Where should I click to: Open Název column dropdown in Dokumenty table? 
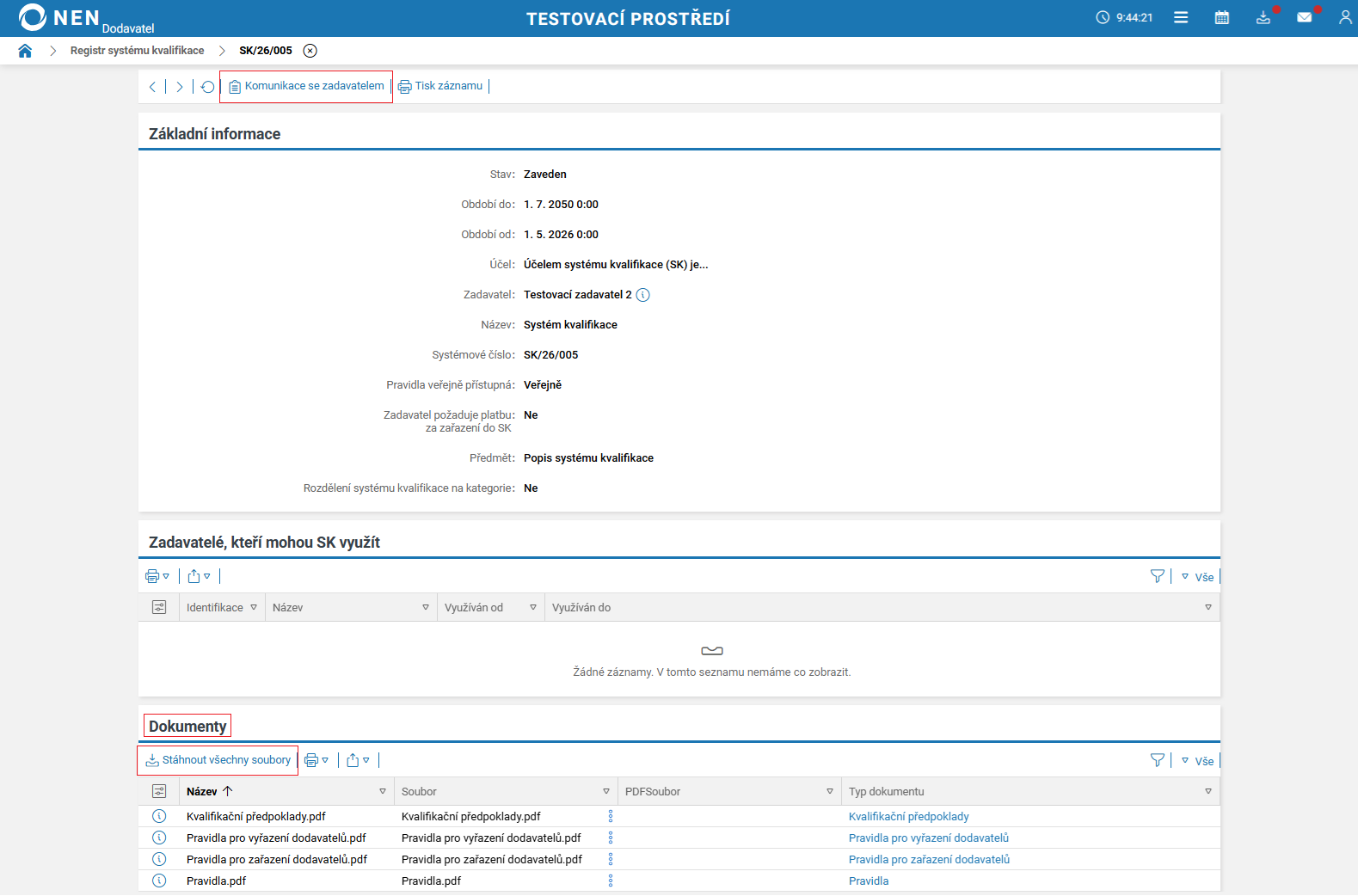pyautogui.click(x=383, y=791)
